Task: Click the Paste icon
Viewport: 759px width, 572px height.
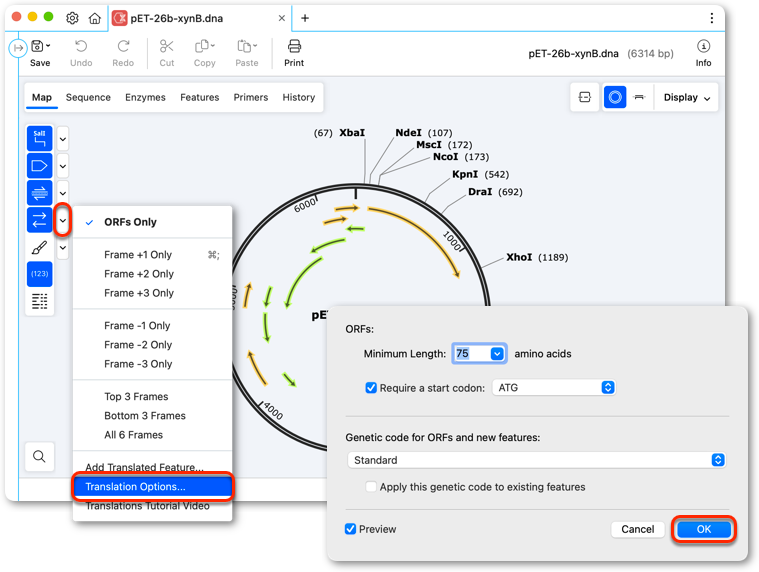Action: point(244,46)
